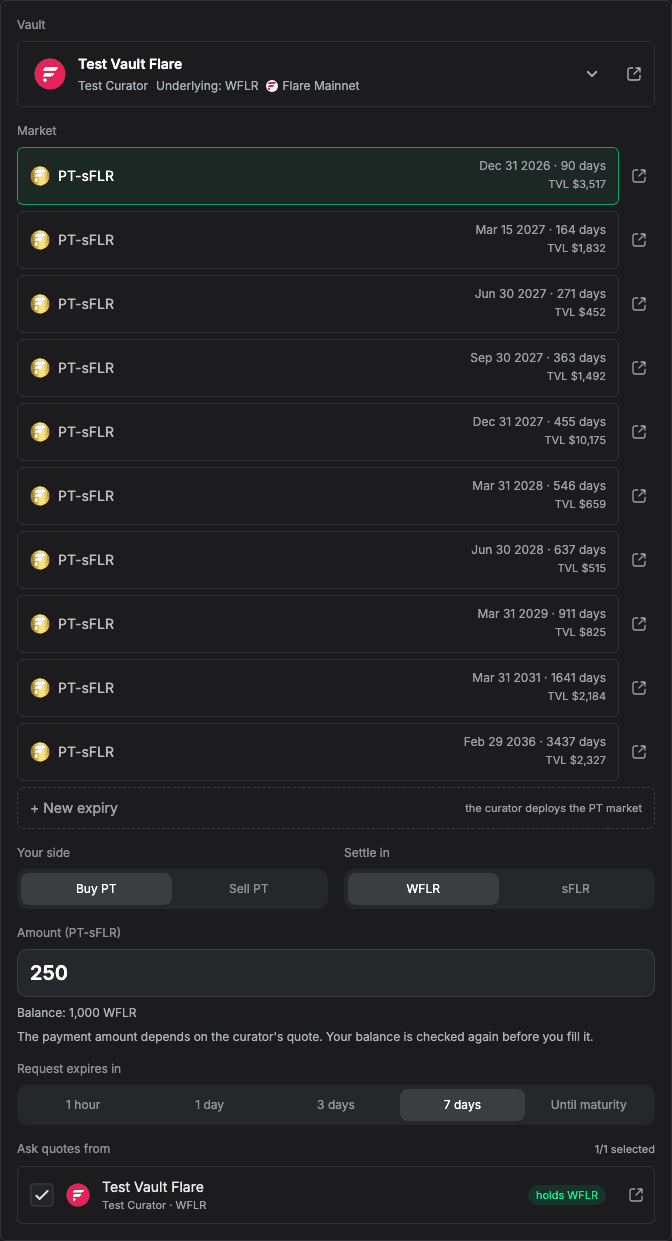Set request expiry to 1 day

(x=209, y=1105)
